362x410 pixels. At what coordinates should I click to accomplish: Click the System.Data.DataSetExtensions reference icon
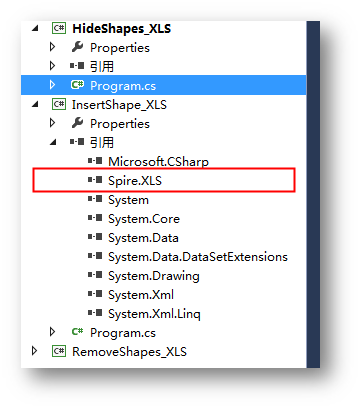[95, 256]
